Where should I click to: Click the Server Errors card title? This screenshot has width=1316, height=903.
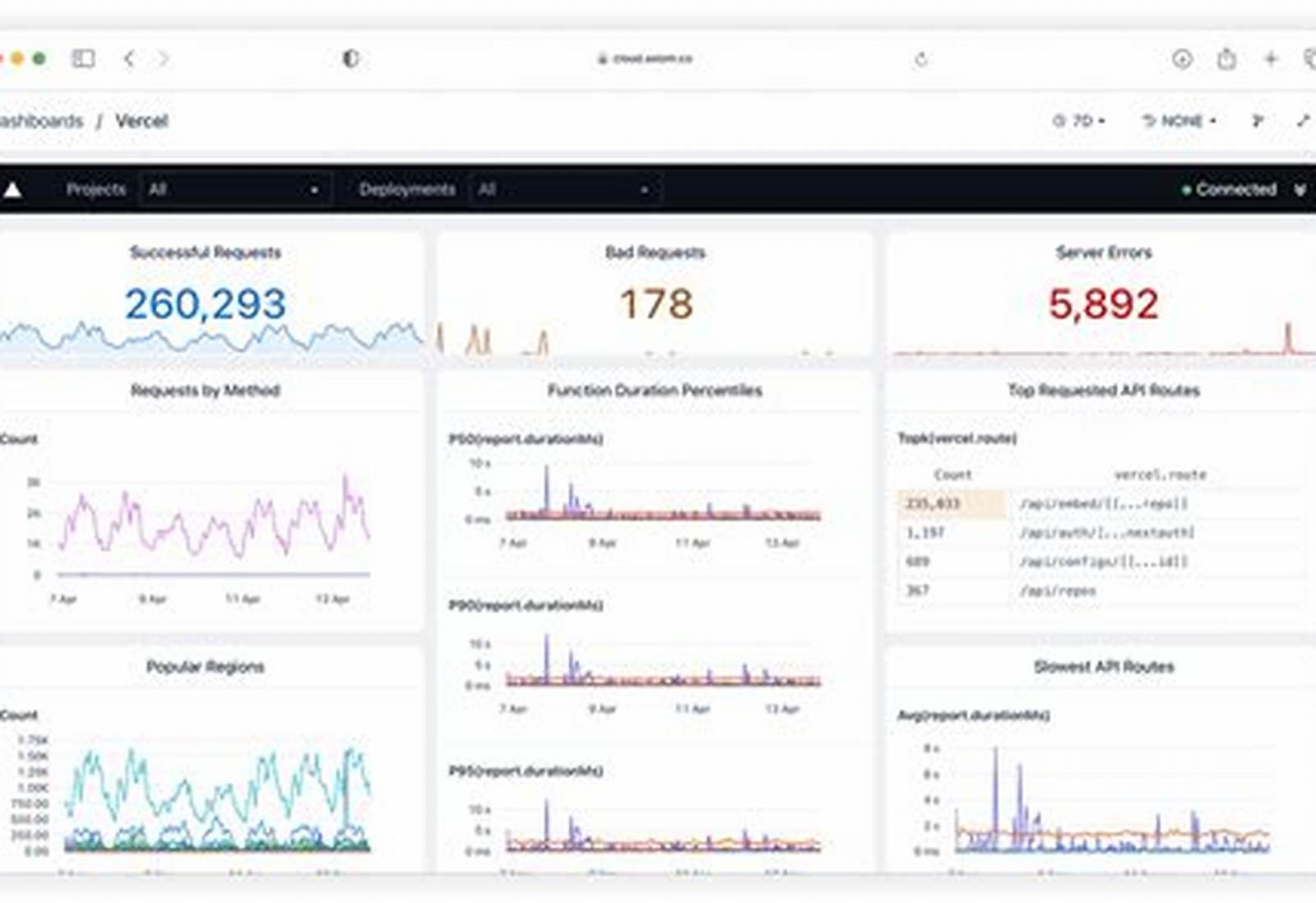1104,252
